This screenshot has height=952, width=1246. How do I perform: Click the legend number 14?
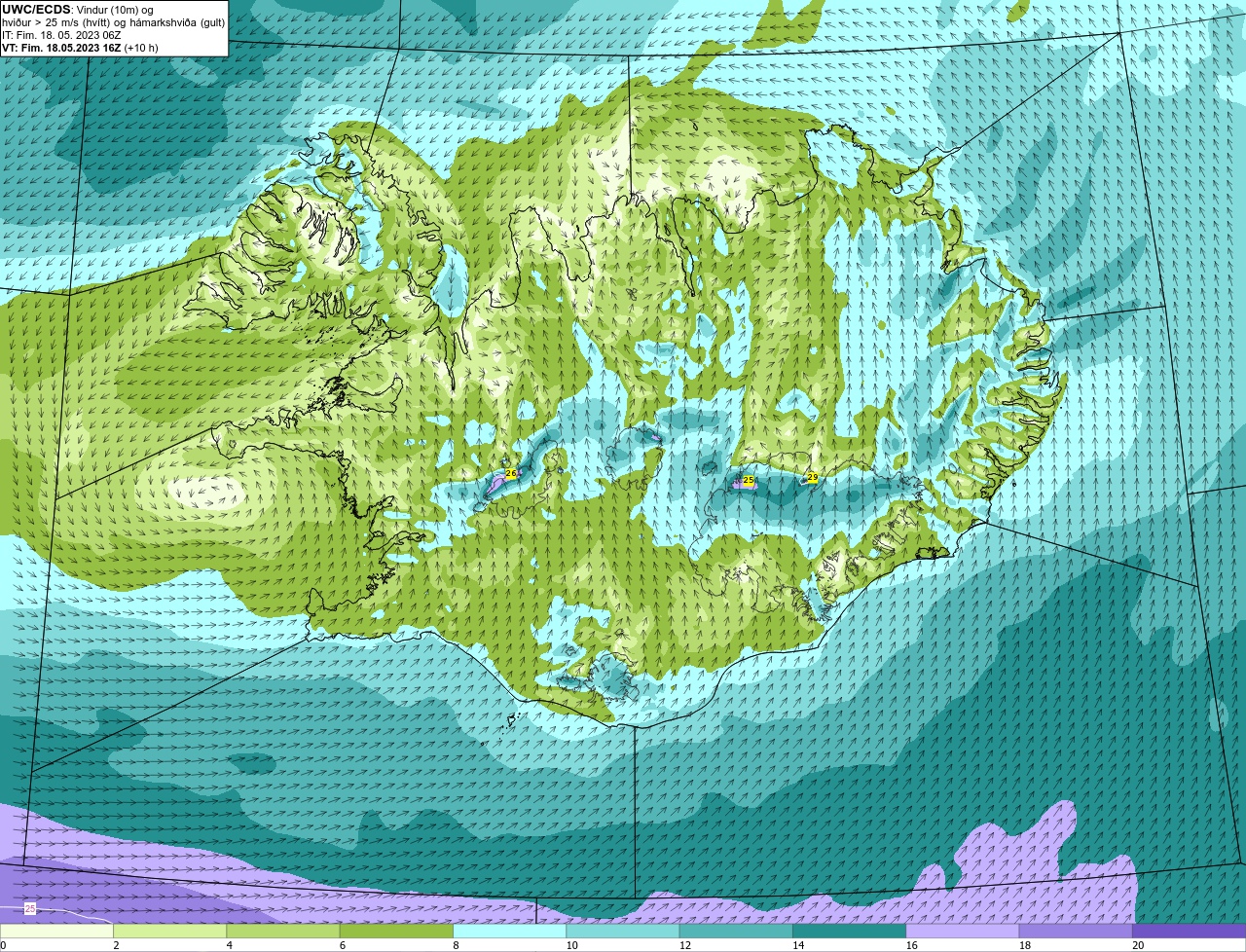pos(796,945)
